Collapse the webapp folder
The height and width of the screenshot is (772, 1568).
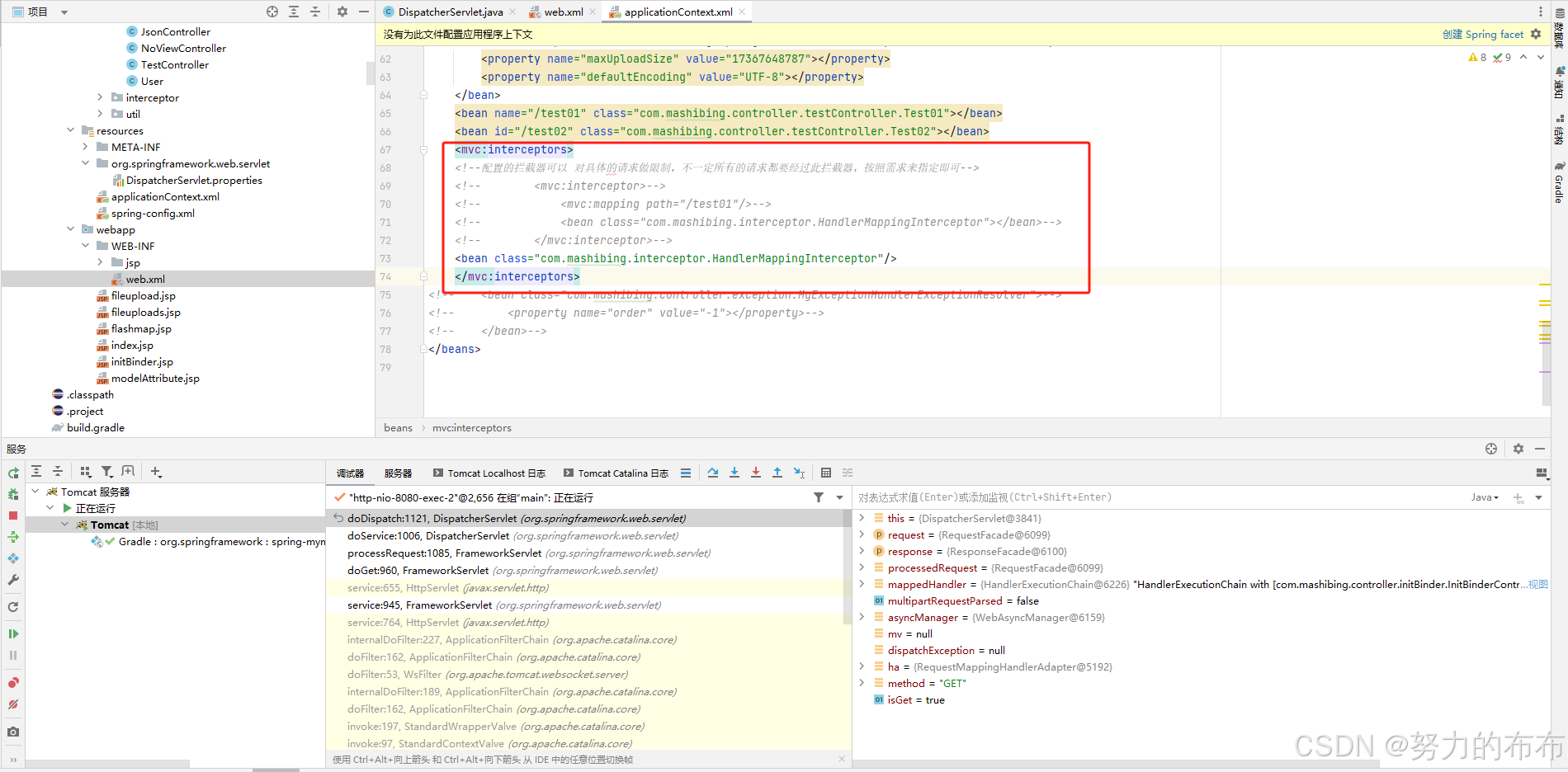(x=71, y=229)
